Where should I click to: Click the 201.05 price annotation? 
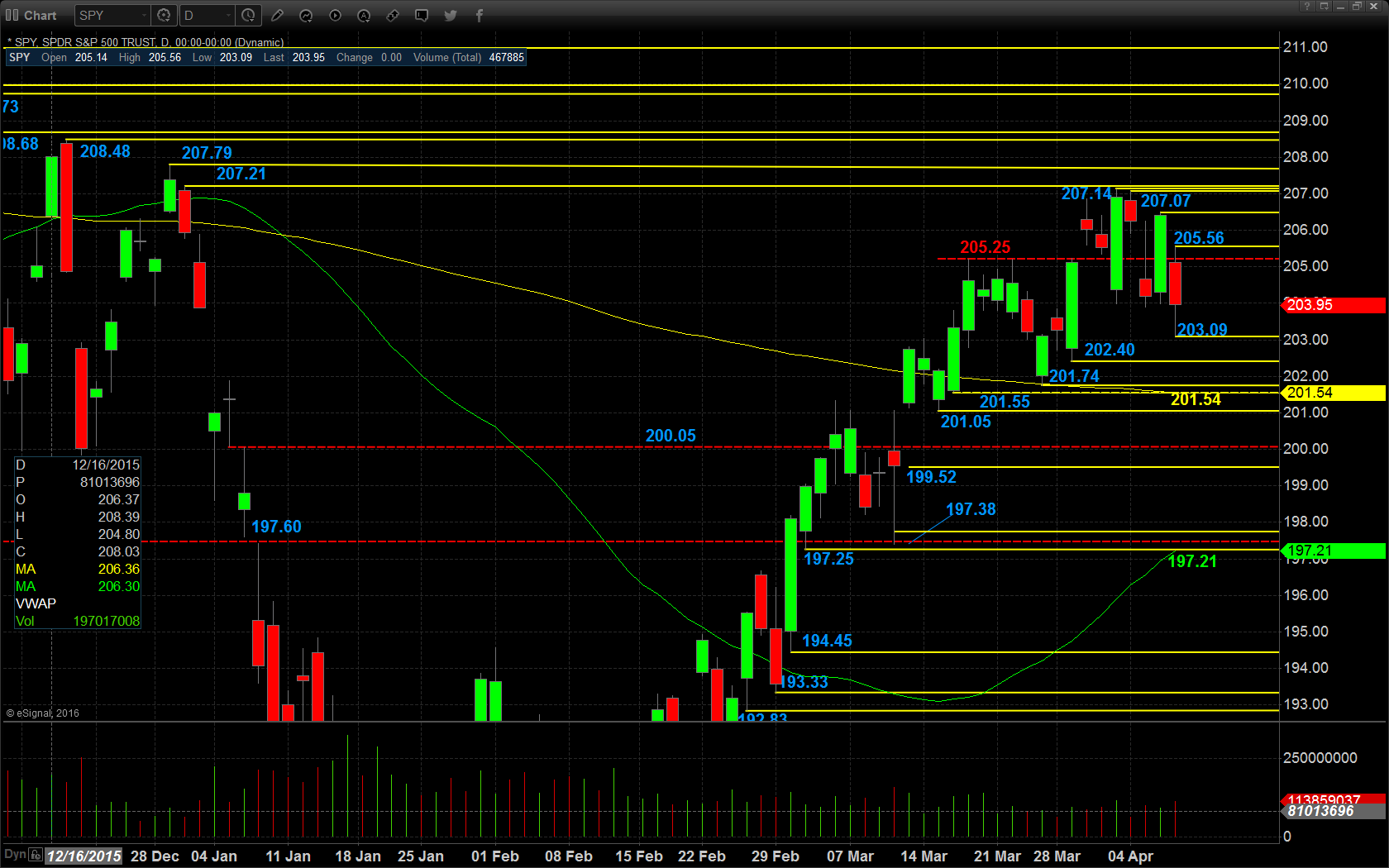point(966,422)
